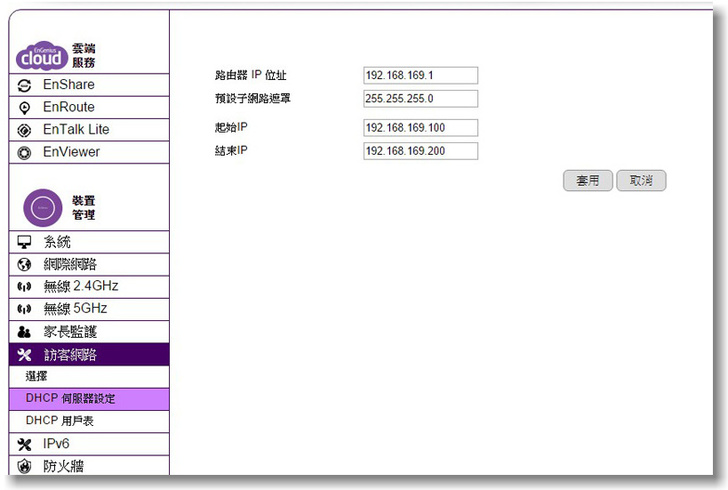Open the DHCP 用戶表 page

(x=60, y=421)
